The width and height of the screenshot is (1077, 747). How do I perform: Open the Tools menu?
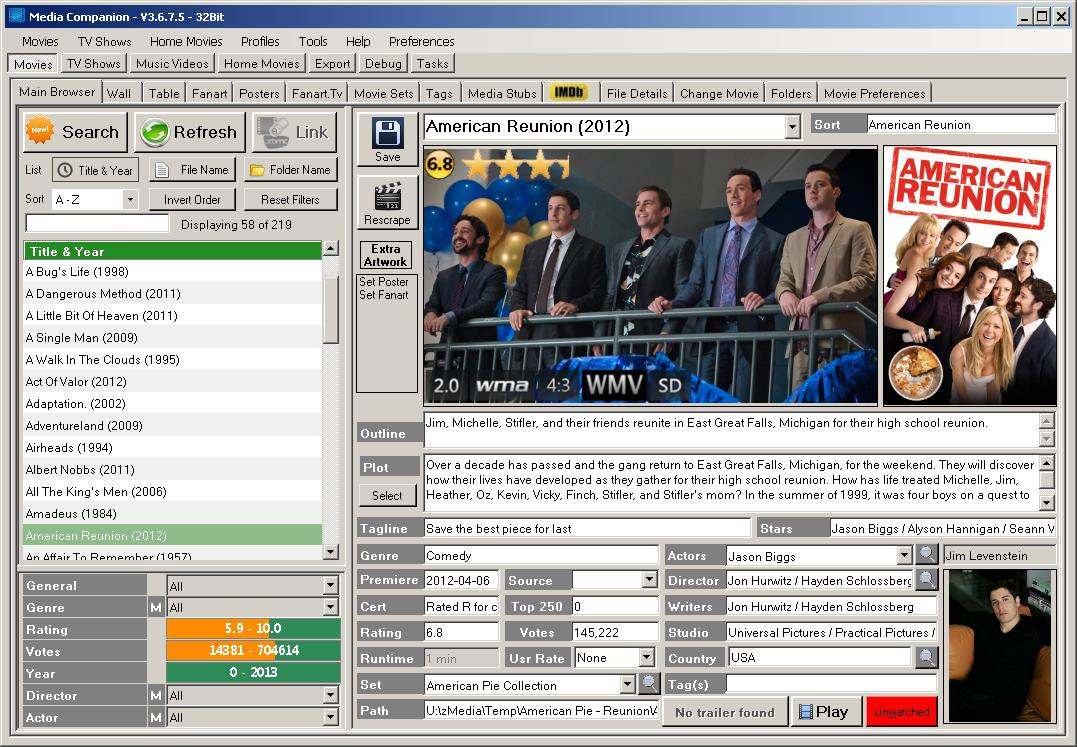pyautogui.click(x=313, y=41)
